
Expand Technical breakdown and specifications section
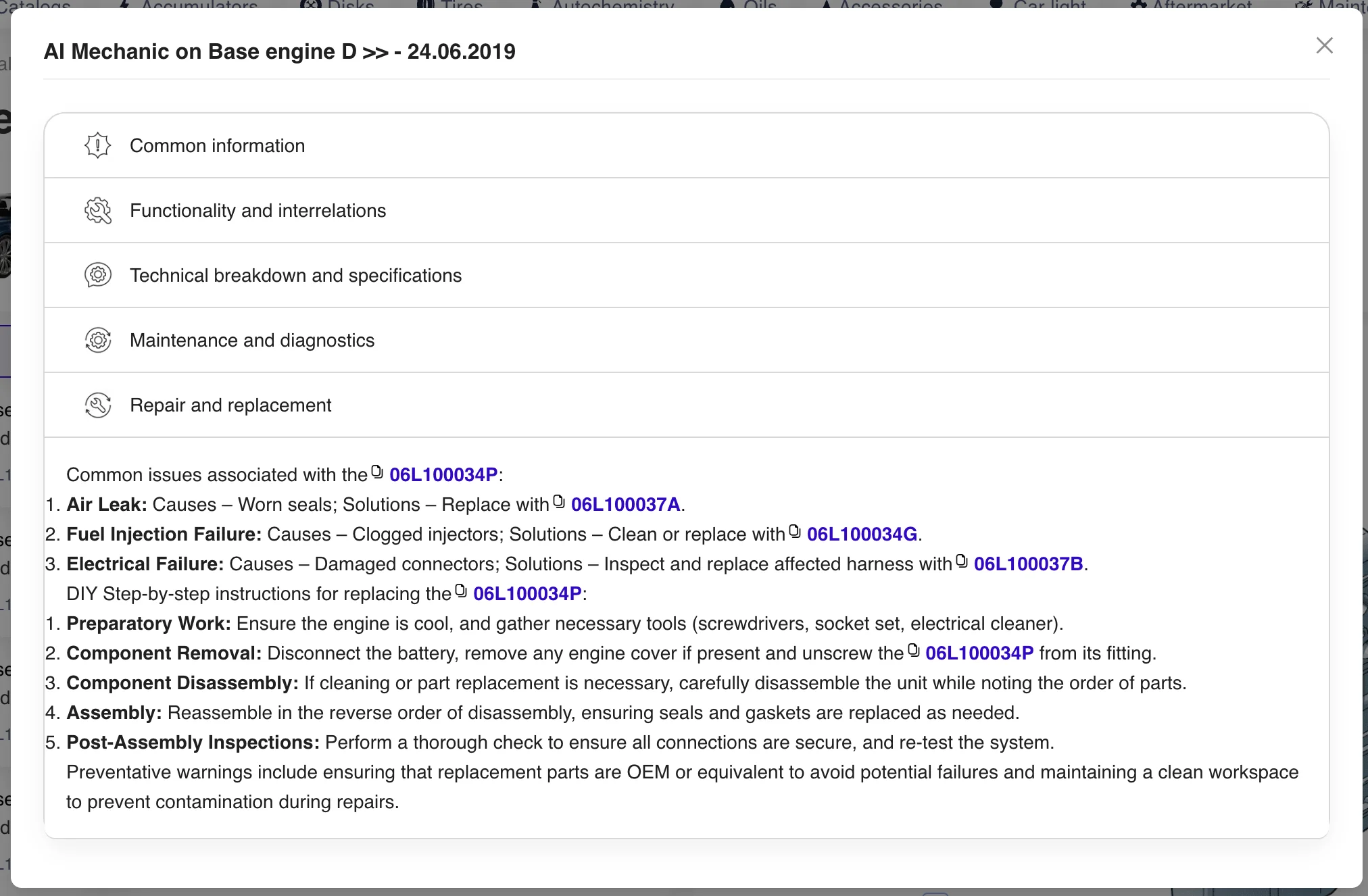click(295, 276)
